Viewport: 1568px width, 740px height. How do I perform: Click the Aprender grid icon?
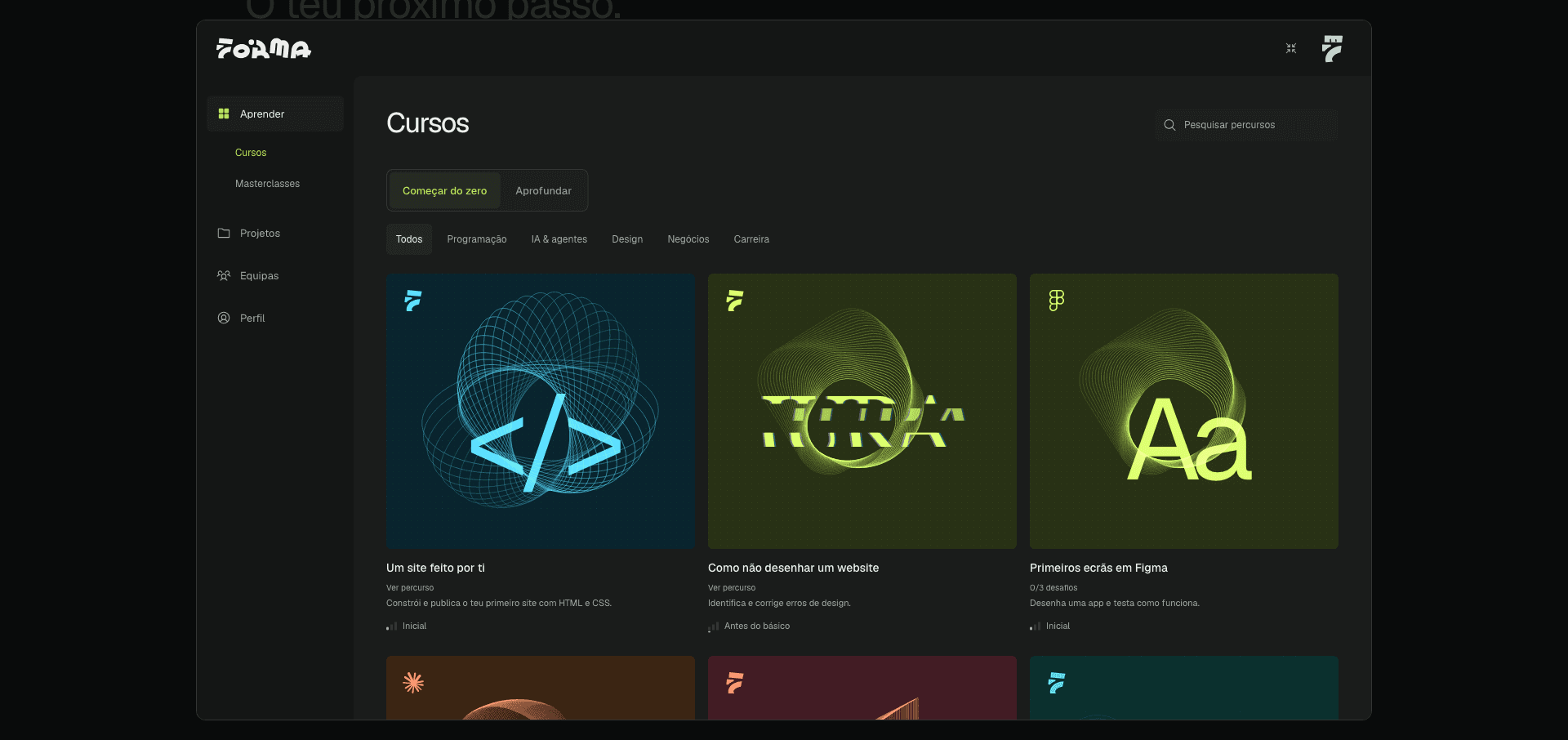[224, 114]
